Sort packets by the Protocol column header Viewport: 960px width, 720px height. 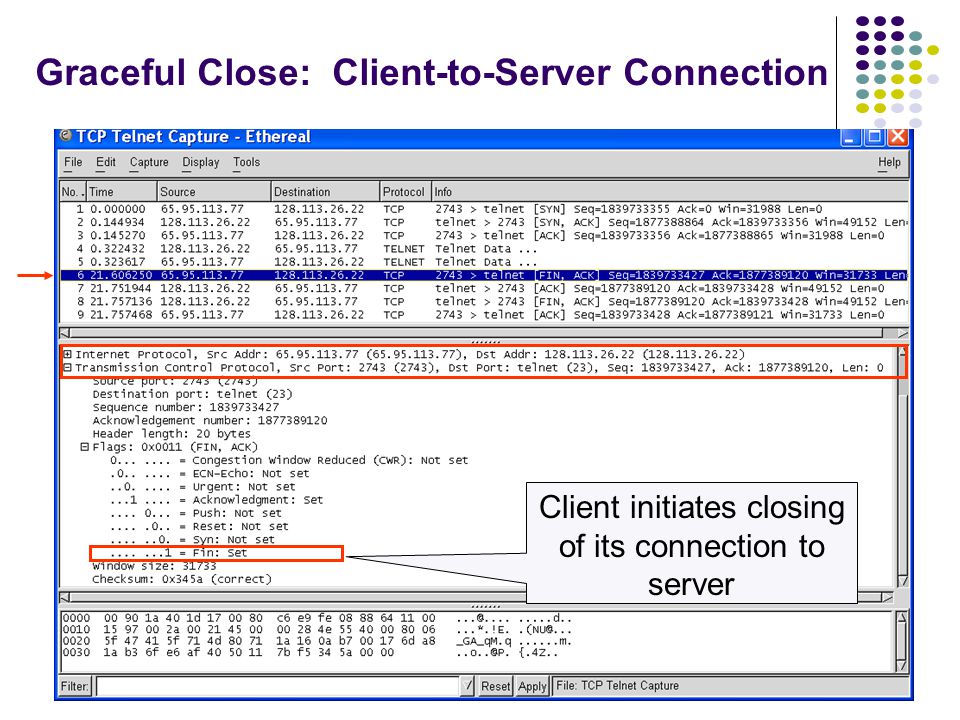coord(405,192)
